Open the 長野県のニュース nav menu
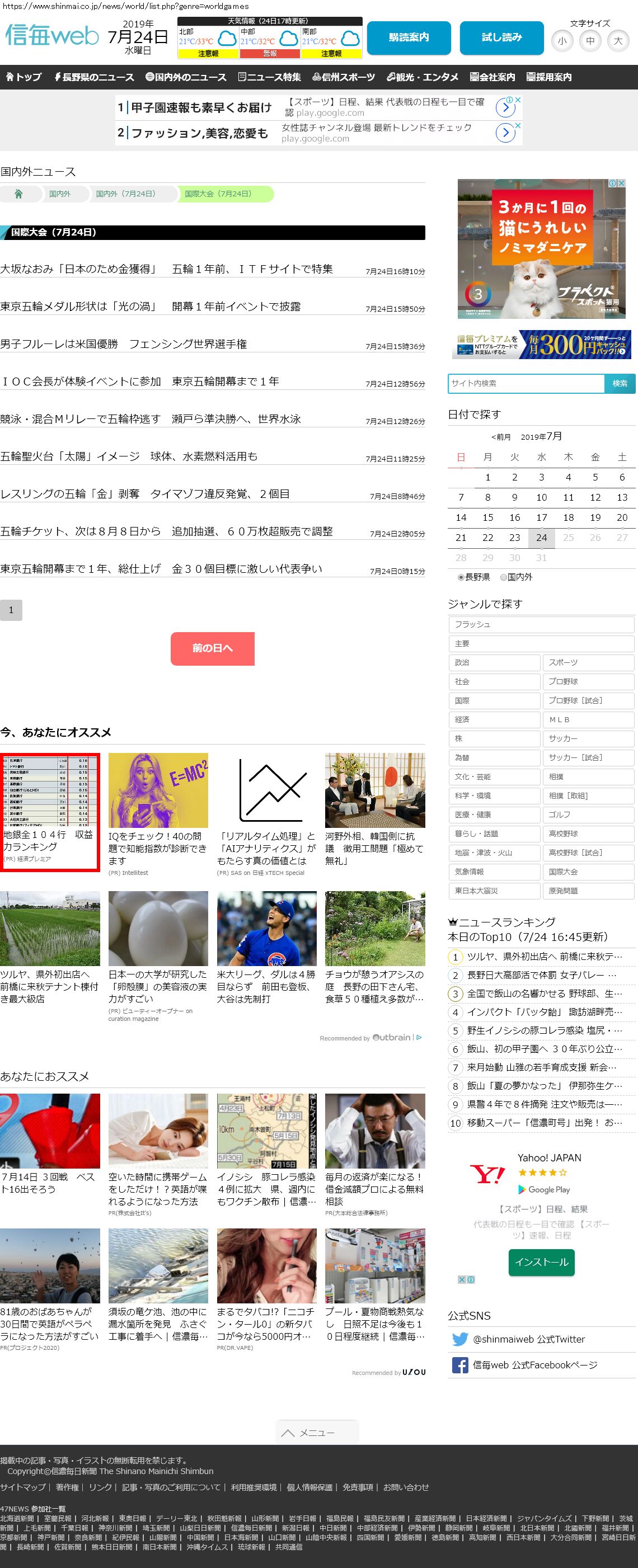This screenshot has height=1568, width=638. point(95,77)
